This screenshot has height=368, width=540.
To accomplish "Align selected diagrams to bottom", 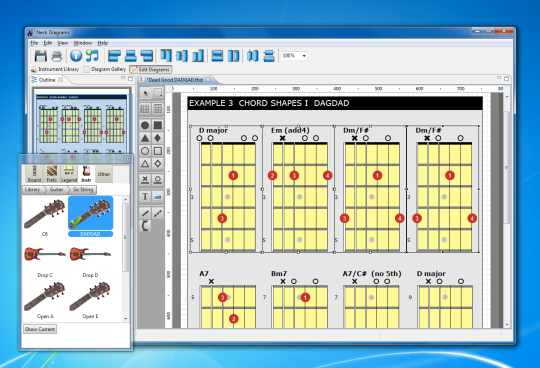I will point(198,55).
